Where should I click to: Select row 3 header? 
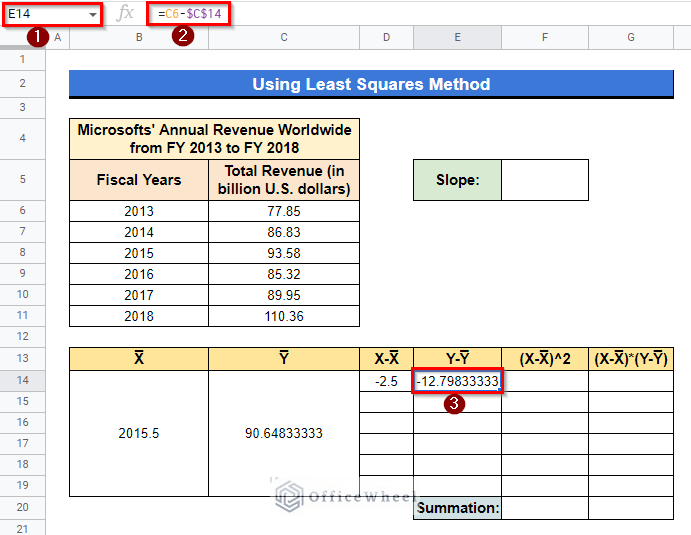(22, 108)
